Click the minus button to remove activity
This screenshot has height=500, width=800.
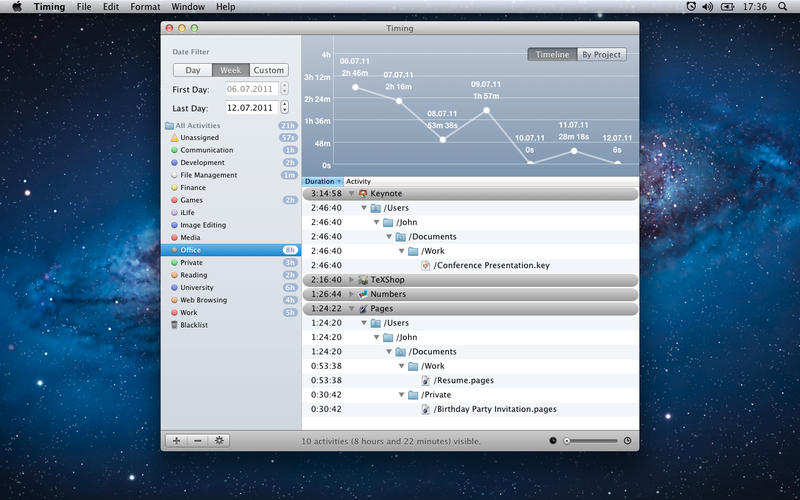tap(197, 440)
